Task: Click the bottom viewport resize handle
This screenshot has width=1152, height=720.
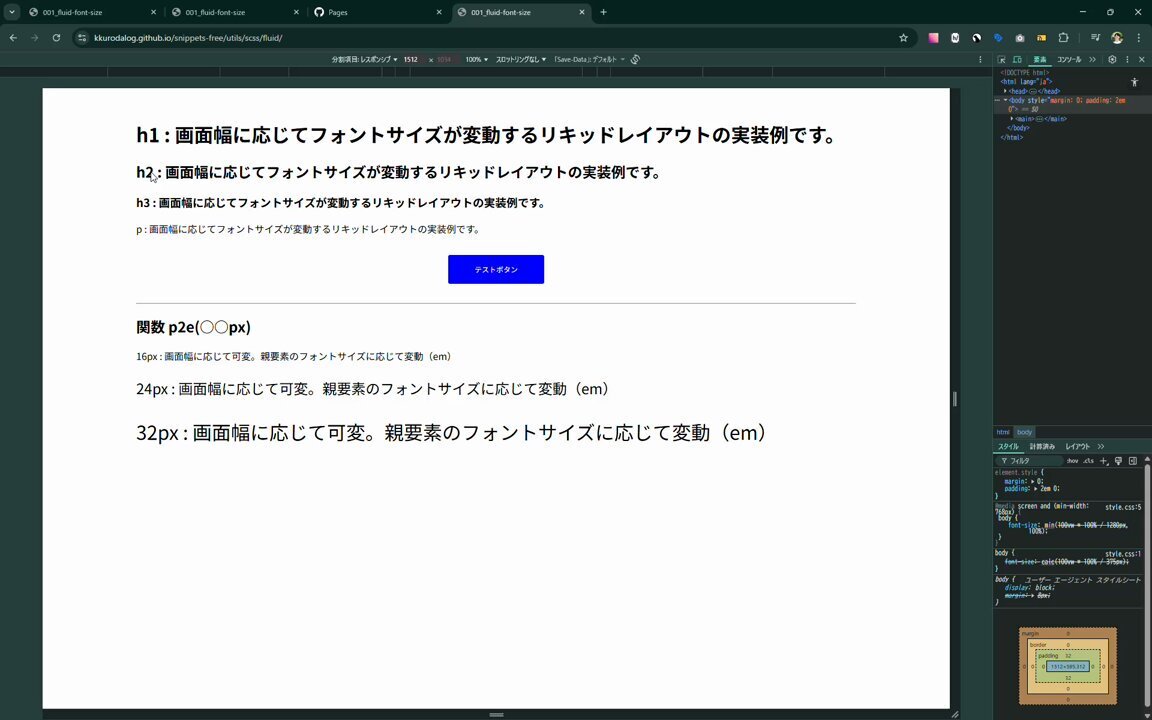Action: [x=496, y=714]
